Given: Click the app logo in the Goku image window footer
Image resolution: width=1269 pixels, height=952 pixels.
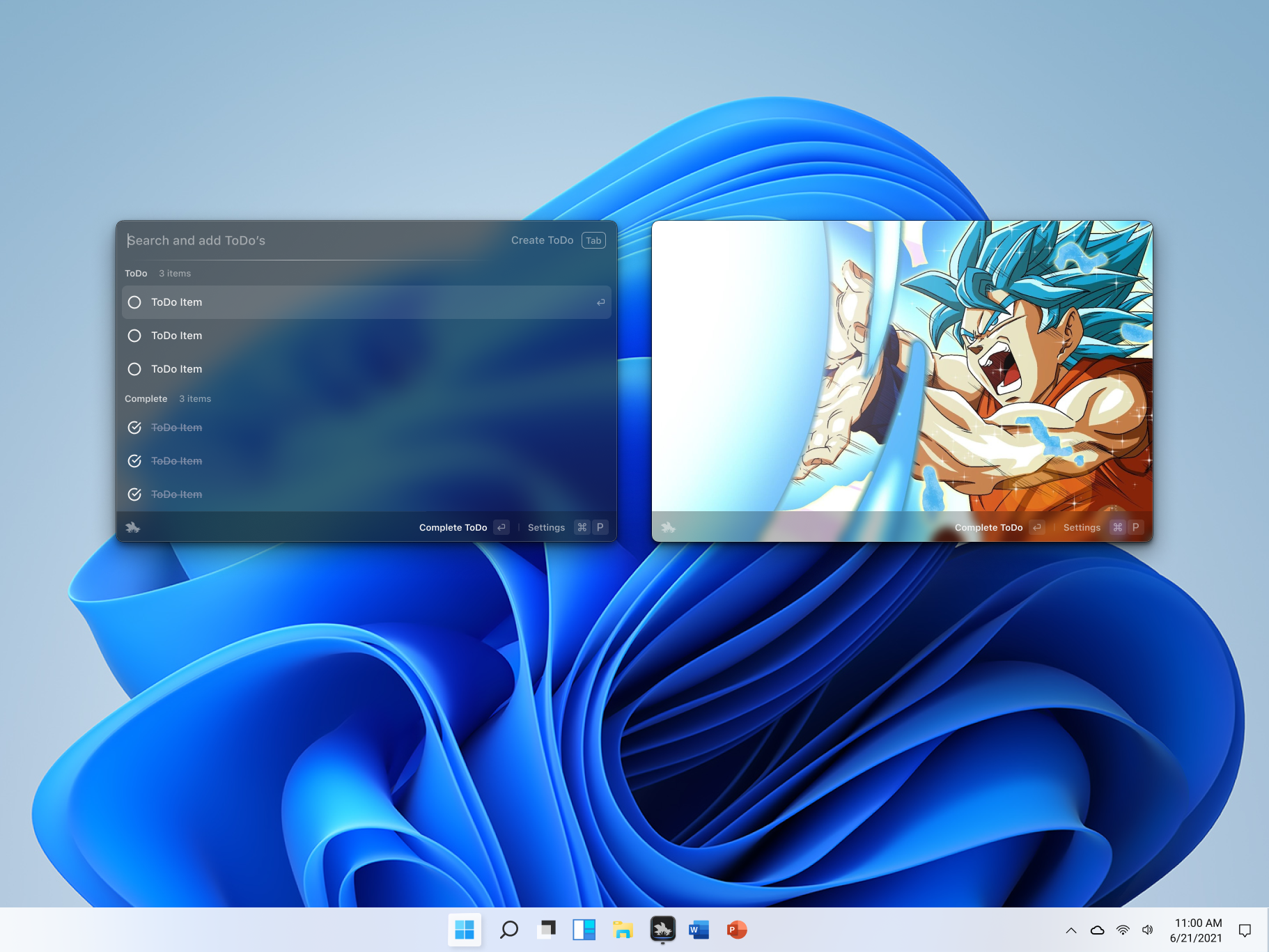Looking at the screenshot, I should [668, 527].
